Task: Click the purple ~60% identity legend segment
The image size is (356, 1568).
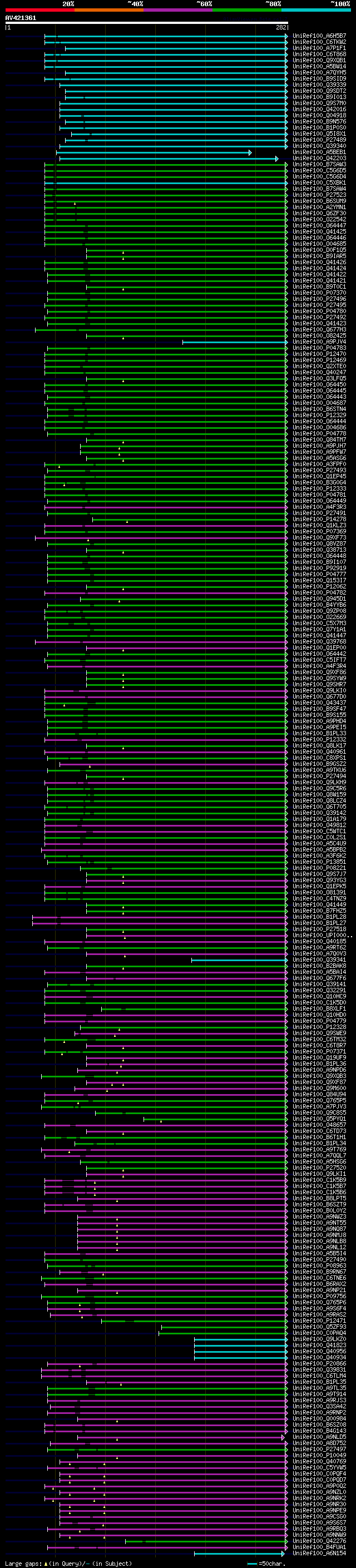Action: [177, 10]
